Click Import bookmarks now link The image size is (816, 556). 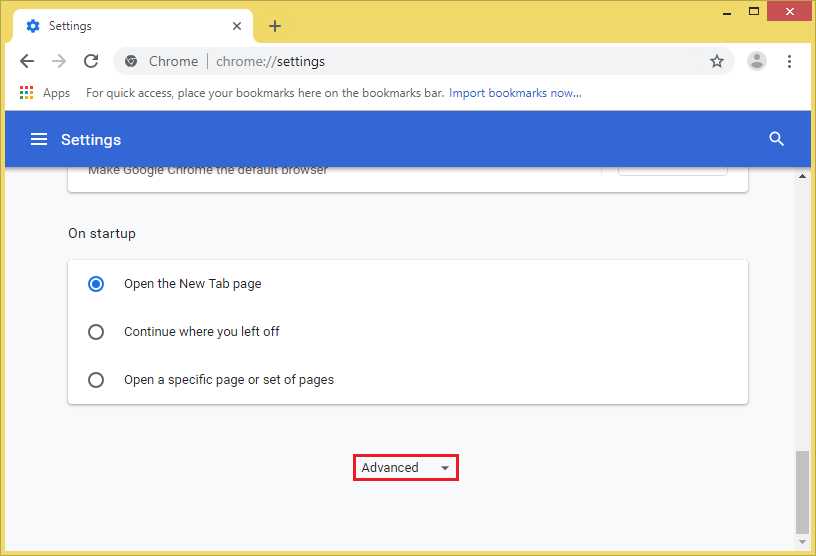coord(515,93)
